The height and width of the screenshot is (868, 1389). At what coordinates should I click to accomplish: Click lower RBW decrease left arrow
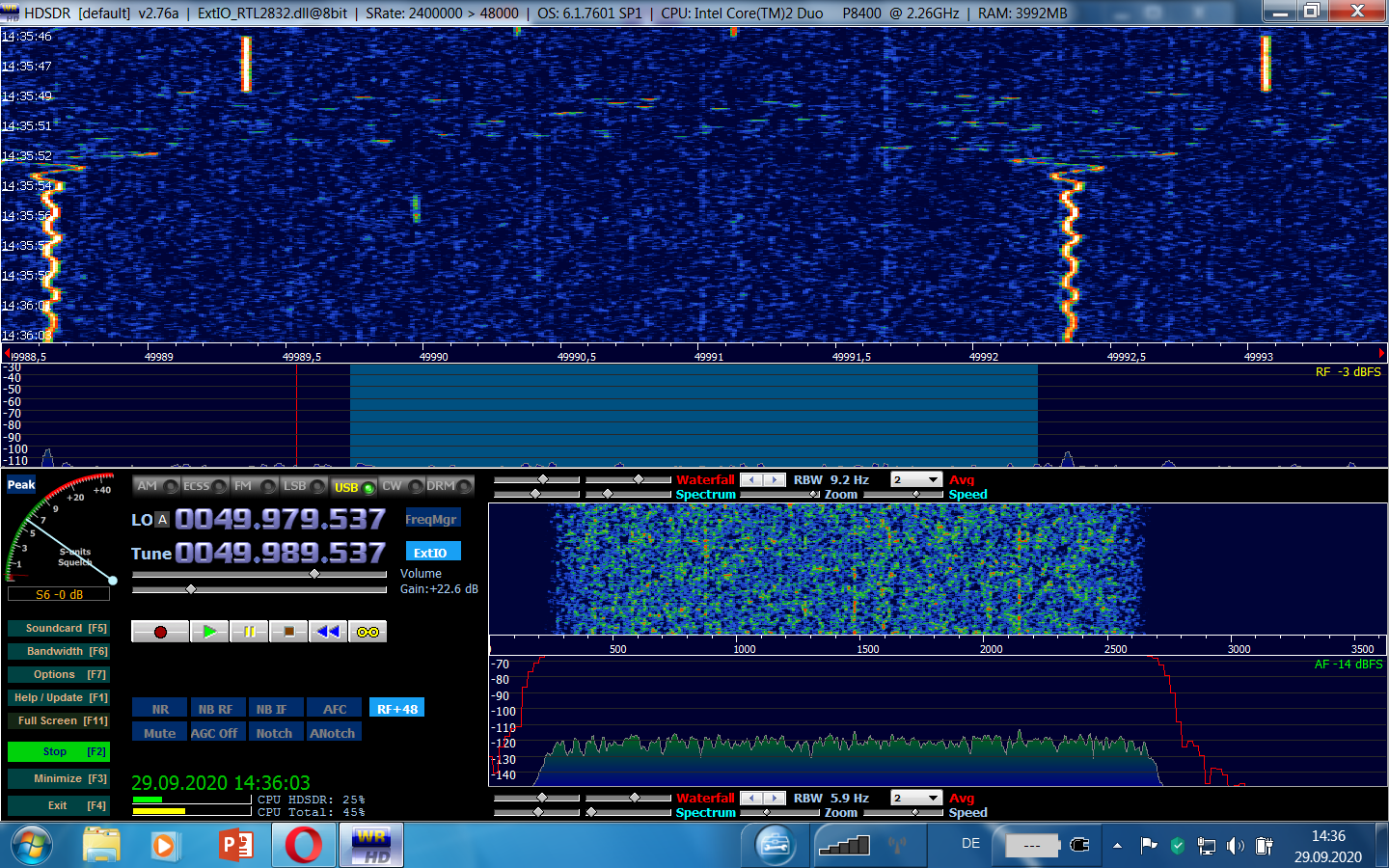point(751,798)
